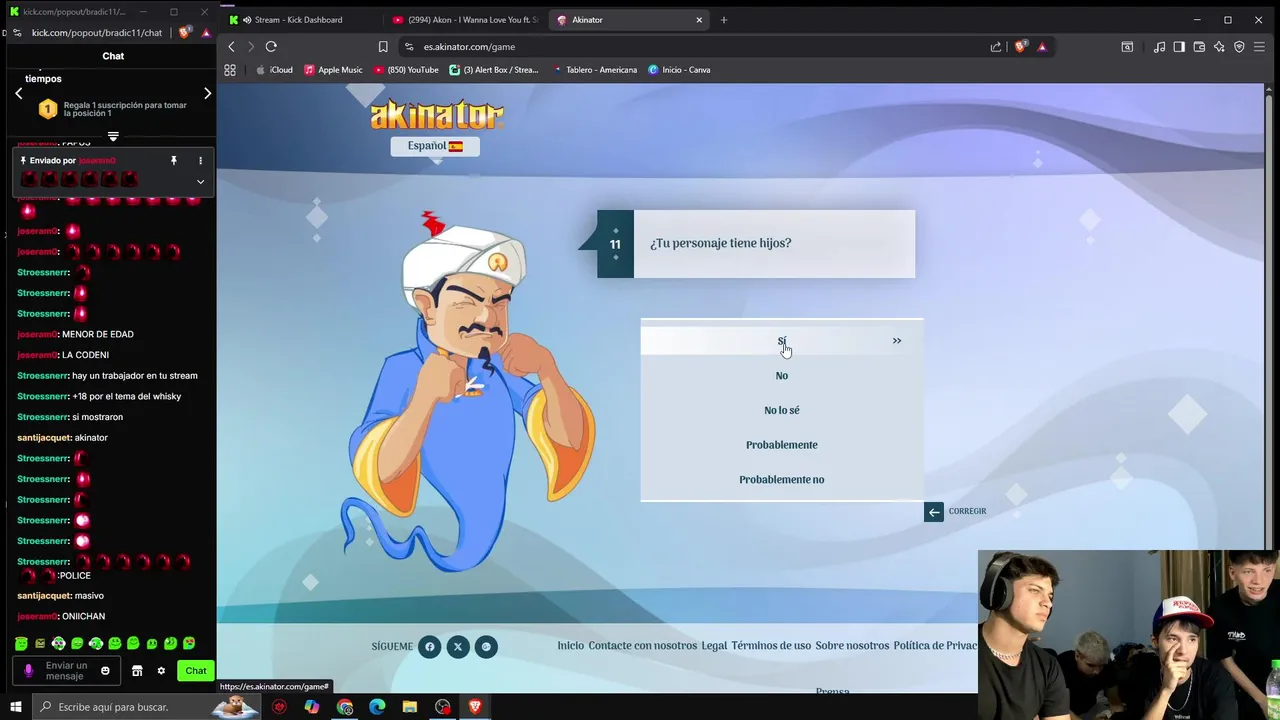Screen dimensions: 1280x720
Task: Open Akinator's X (Twitter) follow icon
Action: coord(458,647)
